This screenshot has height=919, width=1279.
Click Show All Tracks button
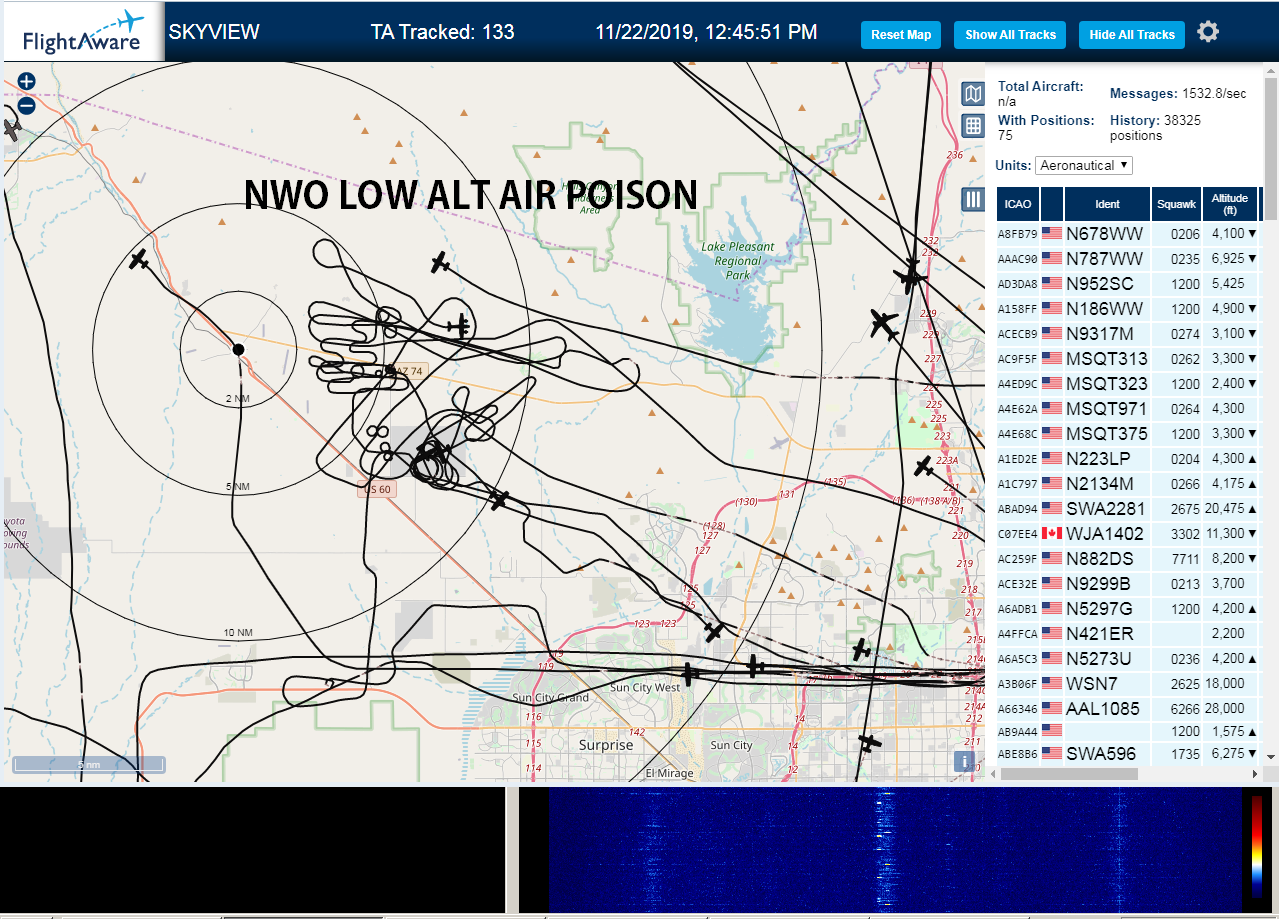coord(1010,34)
